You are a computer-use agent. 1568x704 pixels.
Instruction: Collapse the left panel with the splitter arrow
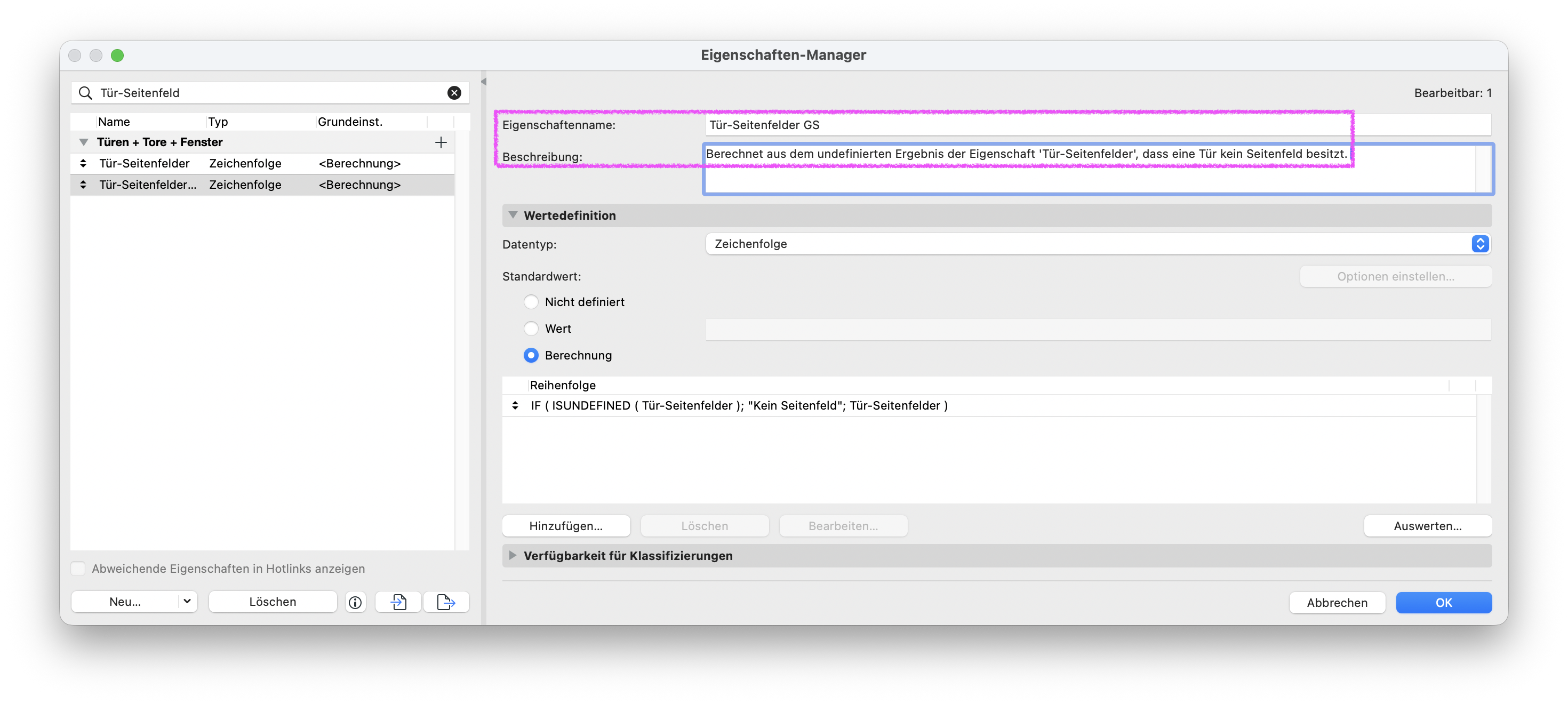(483, 81)
